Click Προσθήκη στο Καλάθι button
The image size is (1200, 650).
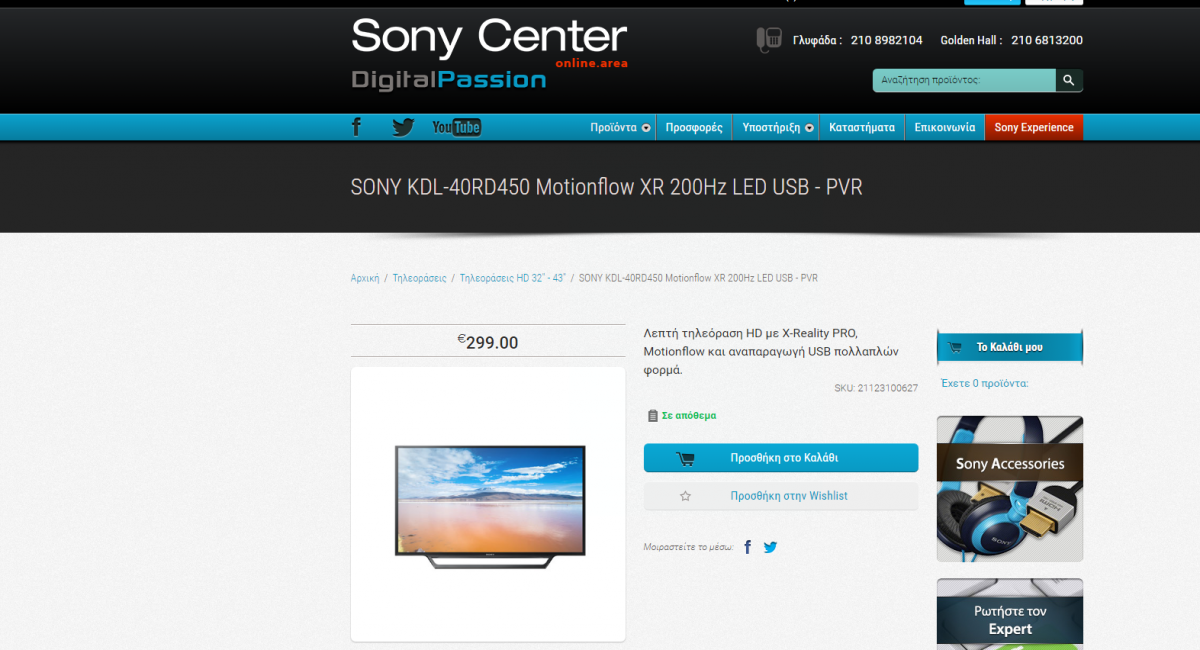tap(781, 458)
